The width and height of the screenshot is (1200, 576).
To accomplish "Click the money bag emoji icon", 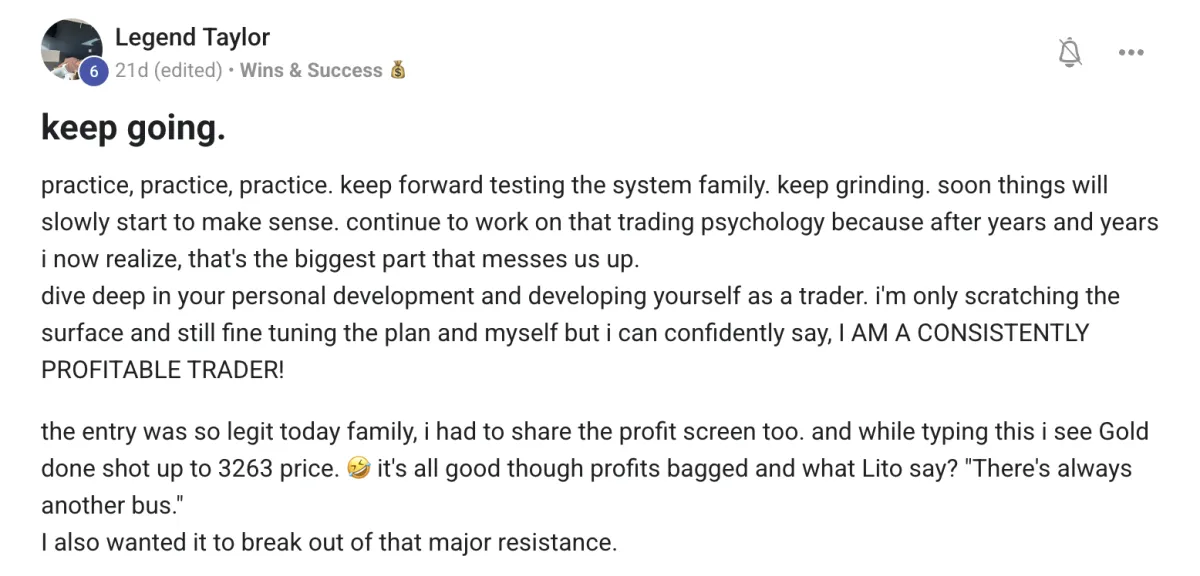I will [397, 70].
